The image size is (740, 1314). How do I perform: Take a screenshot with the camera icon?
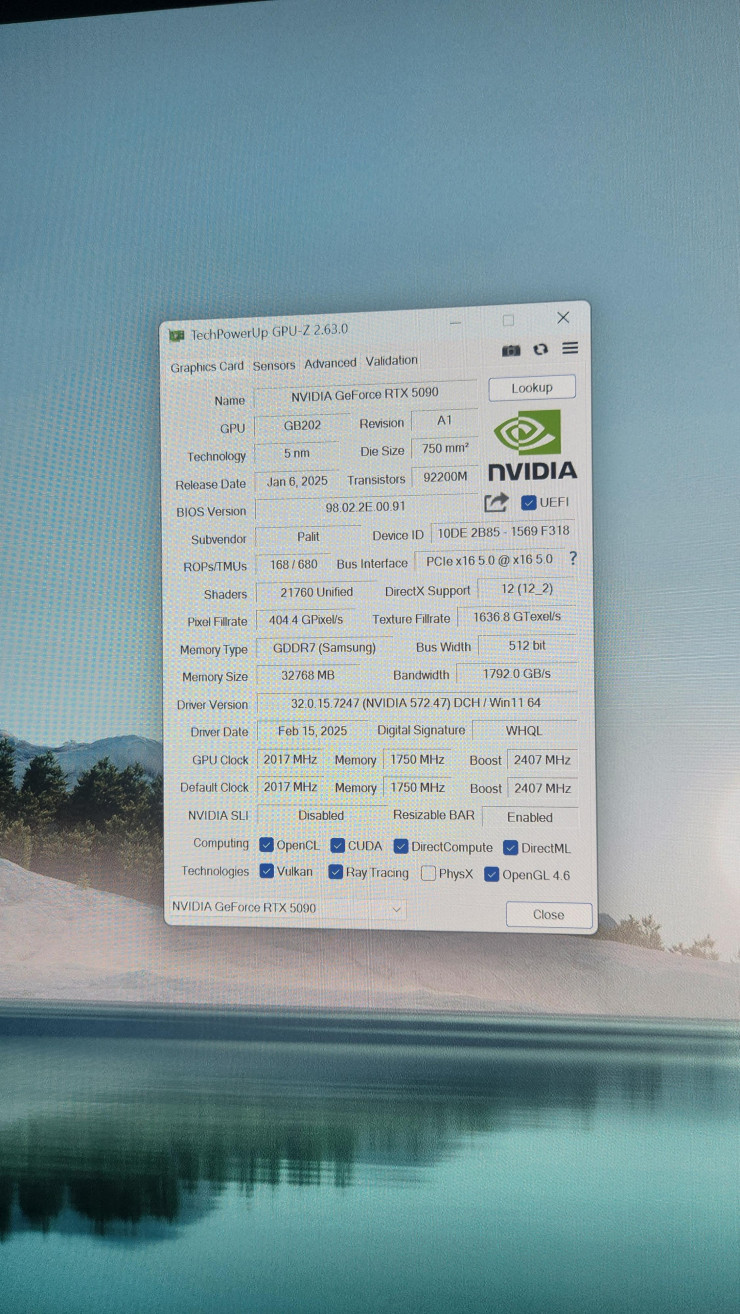511,351
